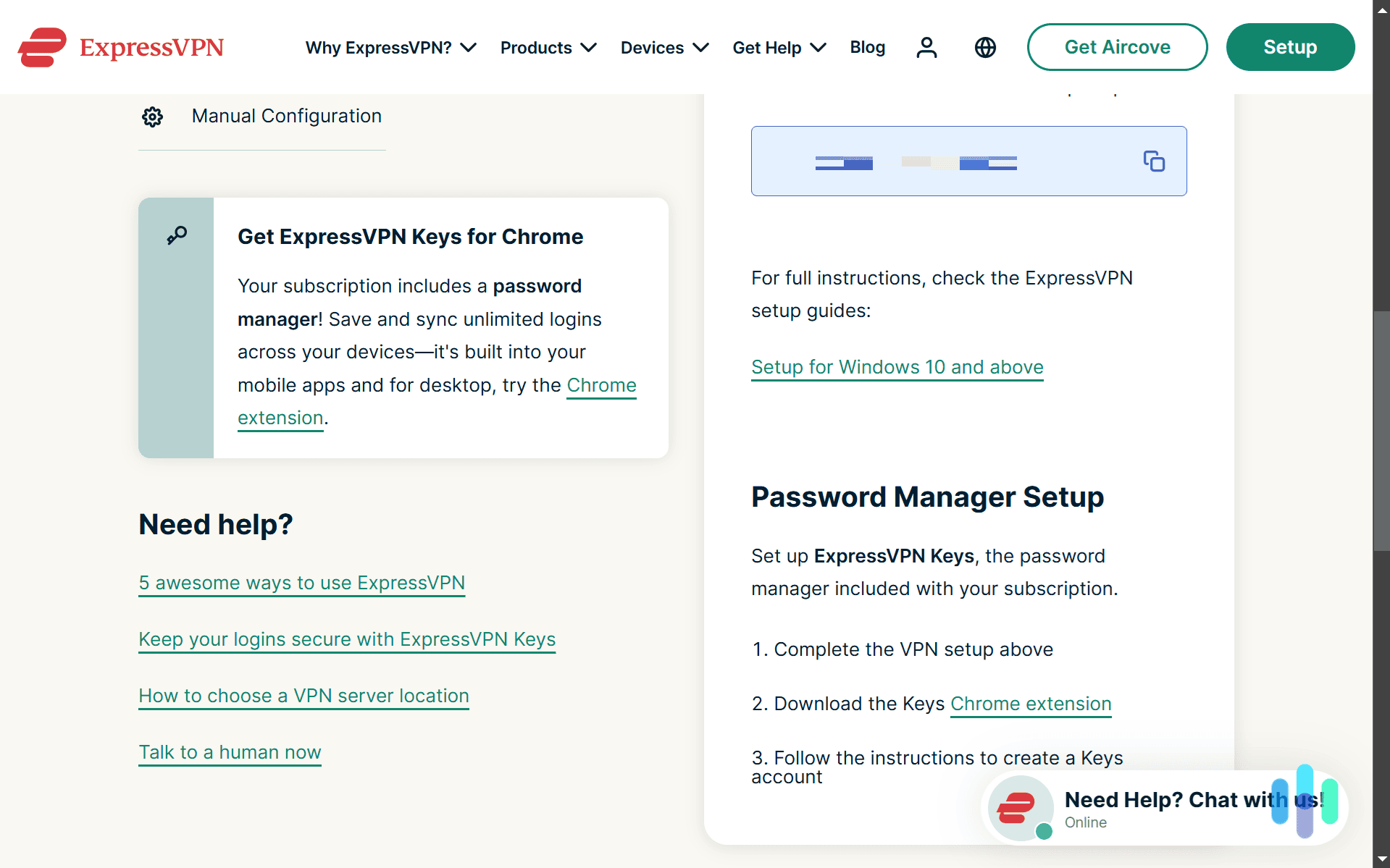The width and height of the screenshot is (1390, 868).
Task: Expand the Devices dropdown
Action: [x=663, y=47]
